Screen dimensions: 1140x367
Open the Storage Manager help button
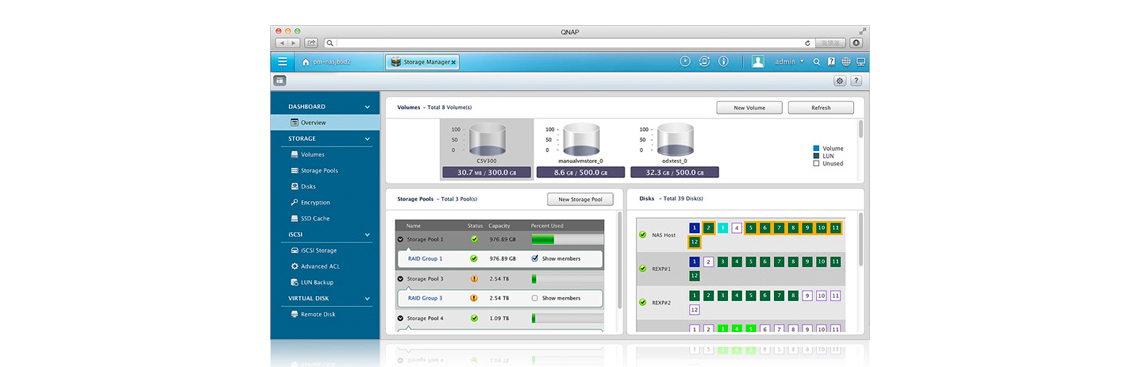click(x=856, y=81)
